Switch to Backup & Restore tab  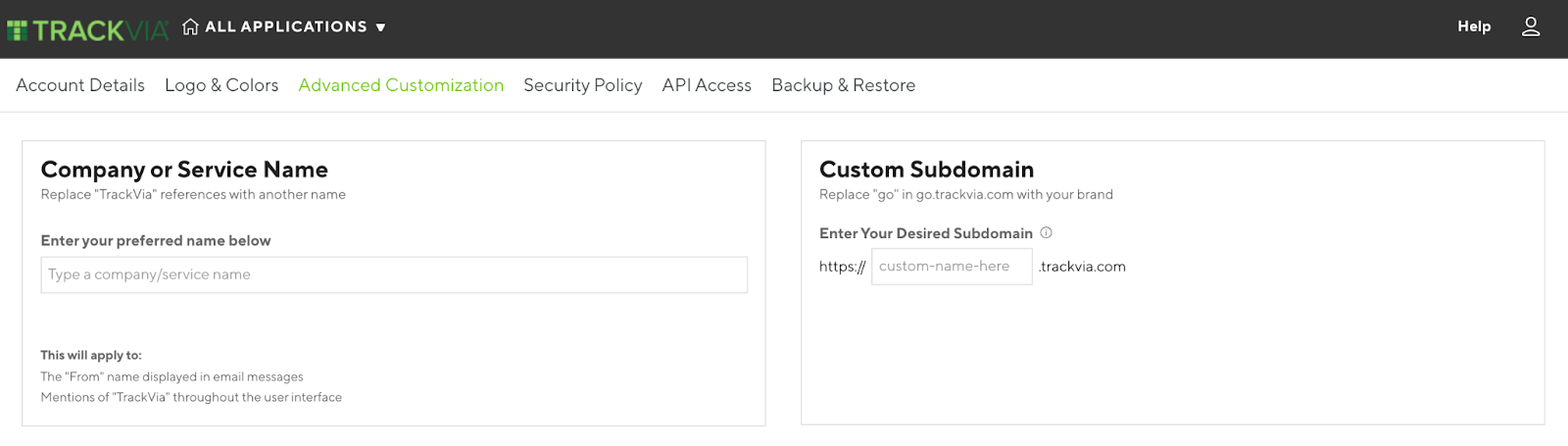tap(844, 85)
